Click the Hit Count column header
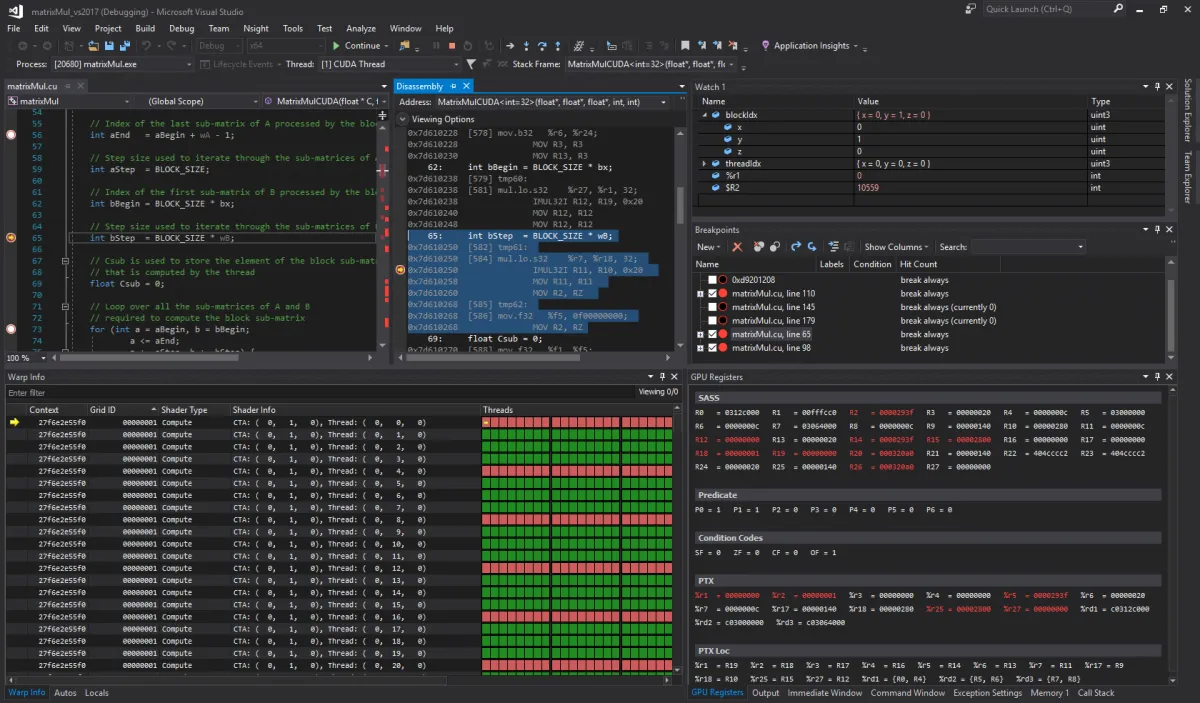The height and width of the screenshot is (703, 1200). click(919, 264)
